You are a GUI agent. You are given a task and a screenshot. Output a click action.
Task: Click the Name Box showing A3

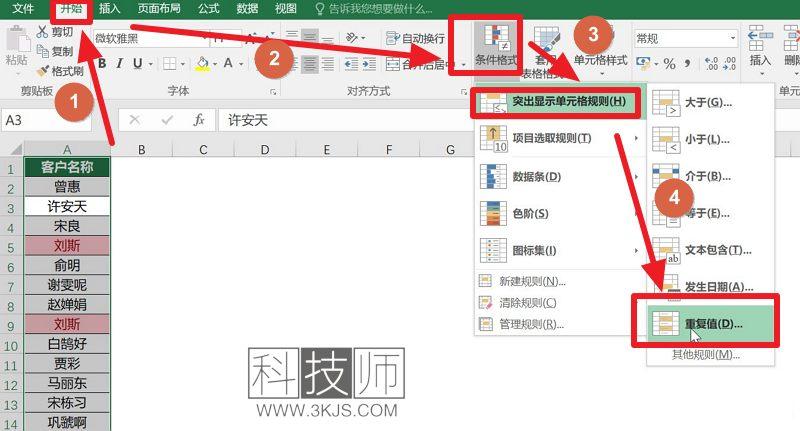pyautogui.click(x=46, y=120)
